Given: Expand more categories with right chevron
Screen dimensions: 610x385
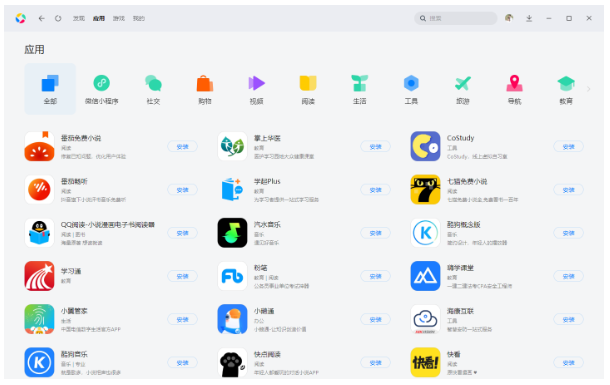Looking at the screenshot, I should [x=589, y=89].
